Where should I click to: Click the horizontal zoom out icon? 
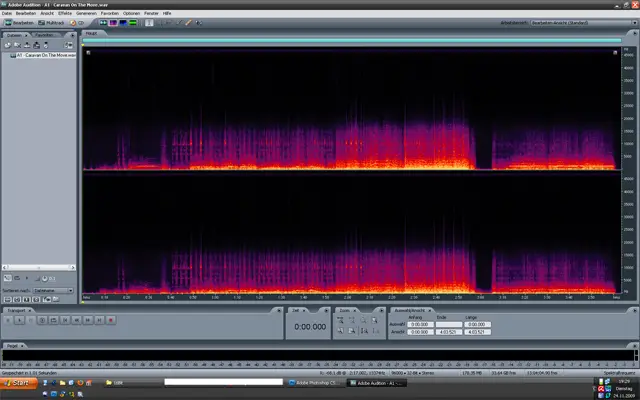coord(351,320)
